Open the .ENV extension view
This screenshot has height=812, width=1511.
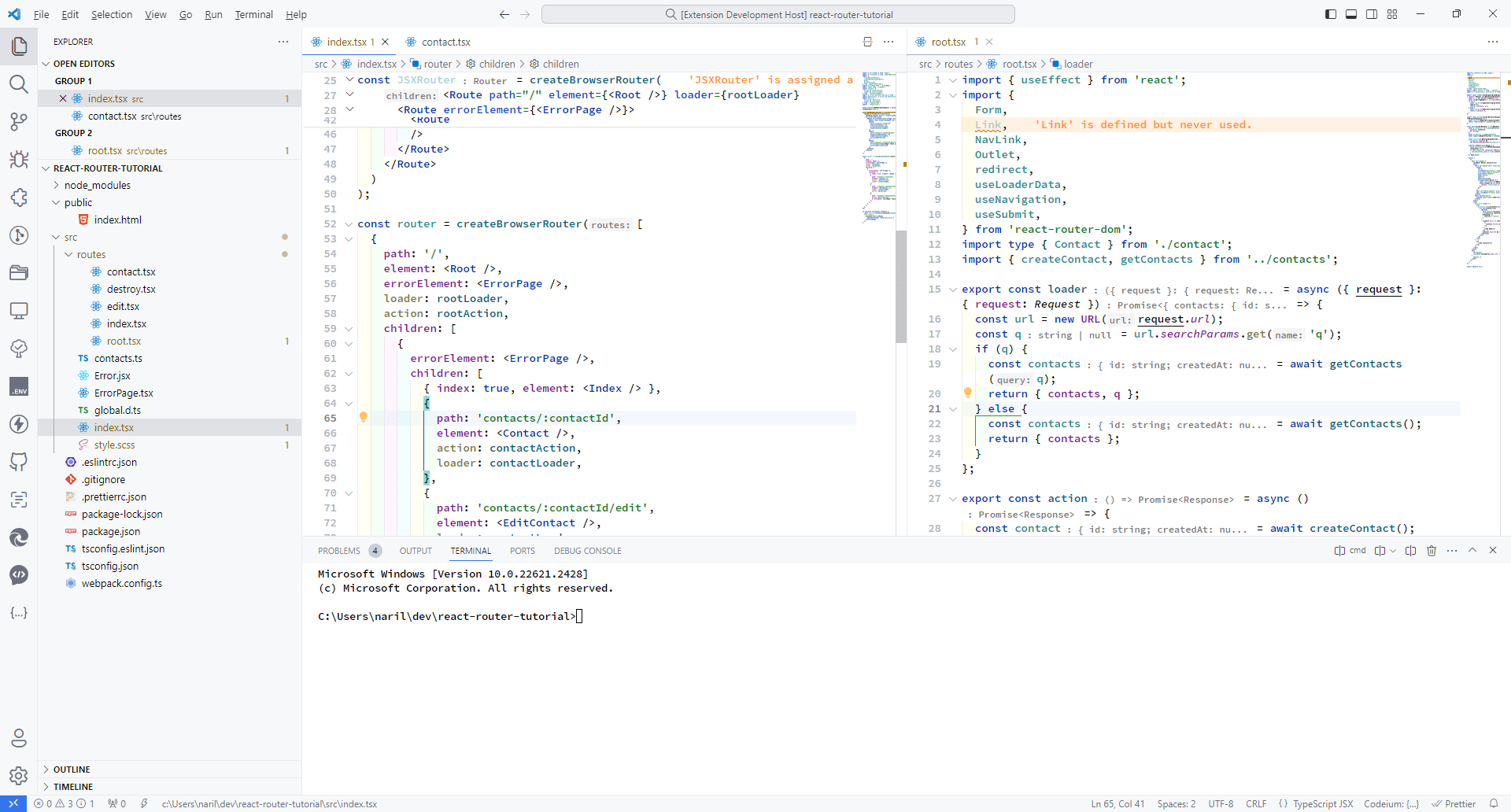tap(19, 386)
